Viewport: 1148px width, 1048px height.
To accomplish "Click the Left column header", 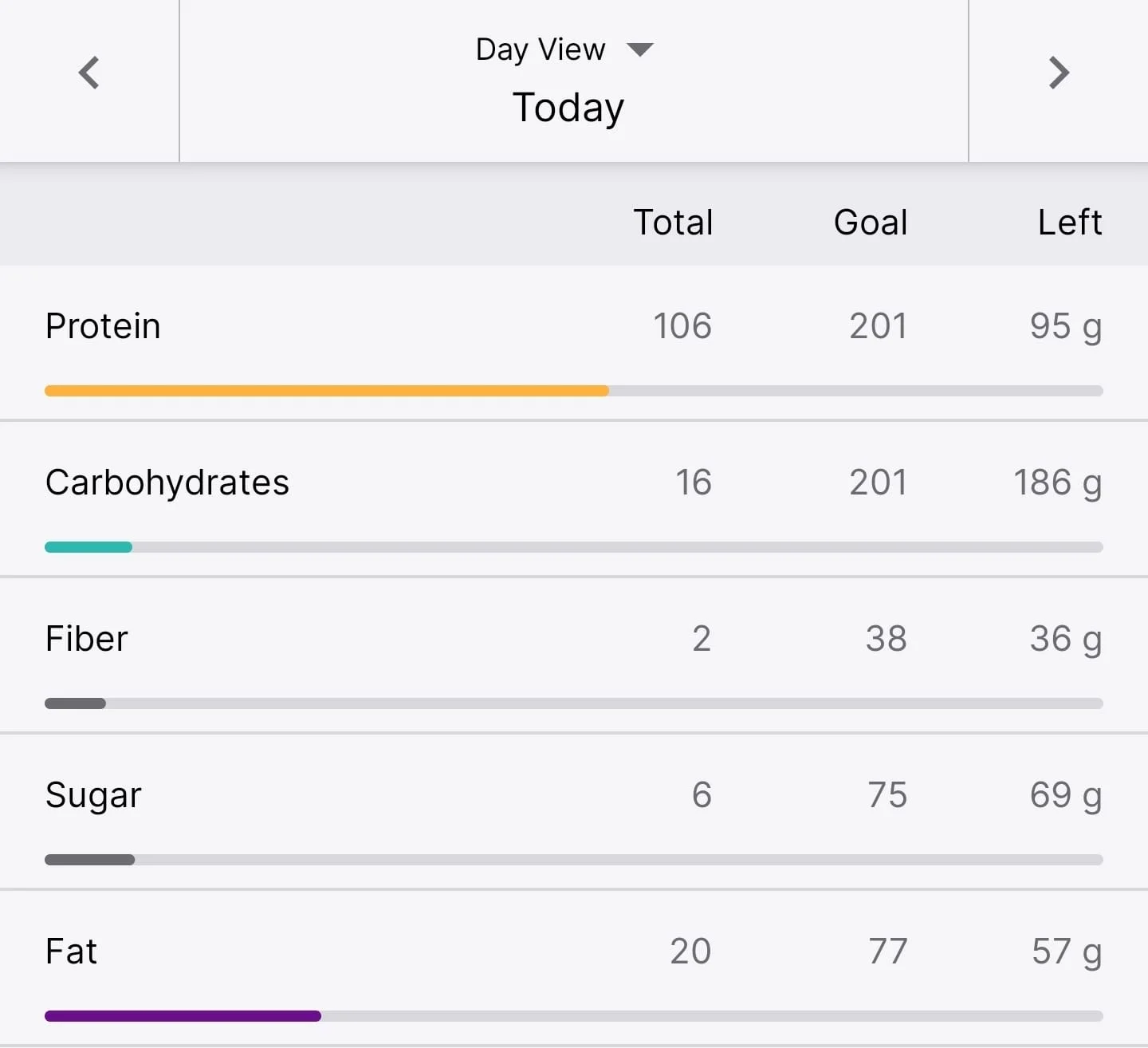I will (1070, 223).
